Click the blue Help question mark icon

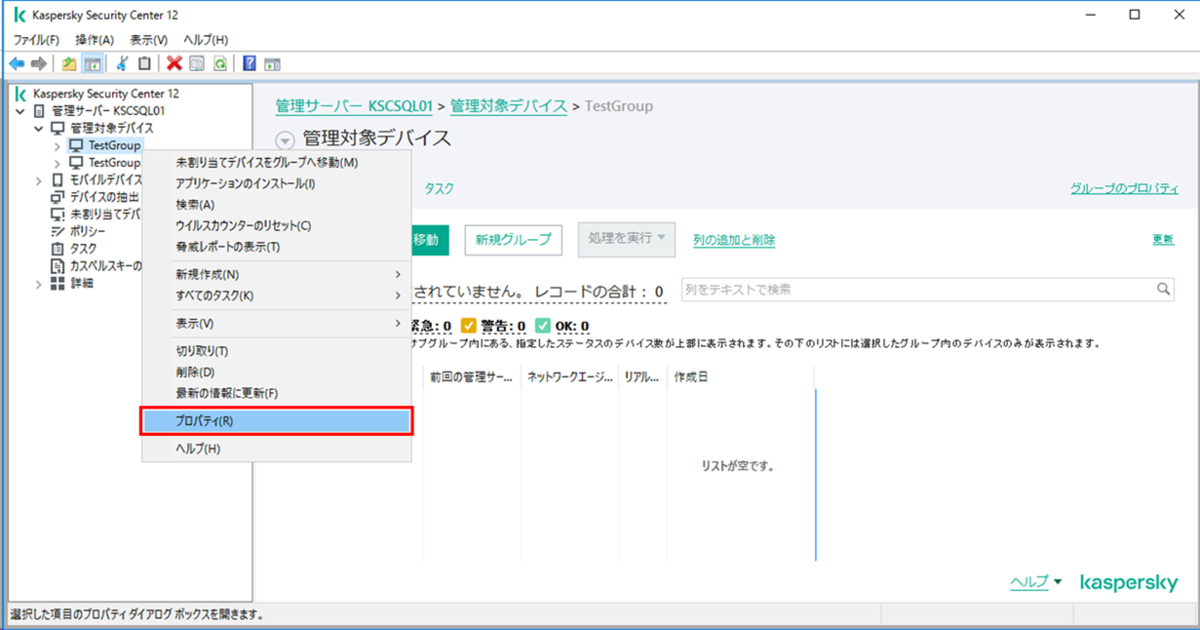click(249, 63)
